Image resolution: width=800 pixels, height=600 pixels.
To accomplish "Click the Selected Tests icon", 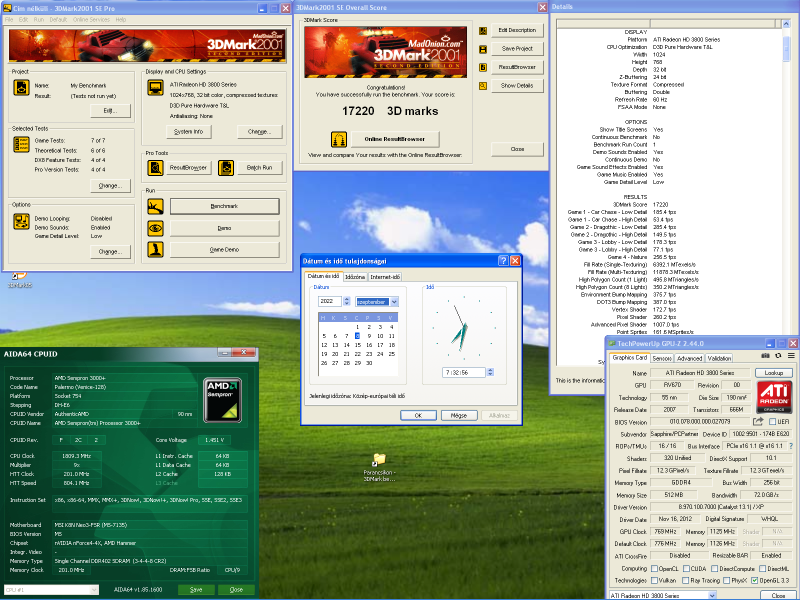I will 21,144.
